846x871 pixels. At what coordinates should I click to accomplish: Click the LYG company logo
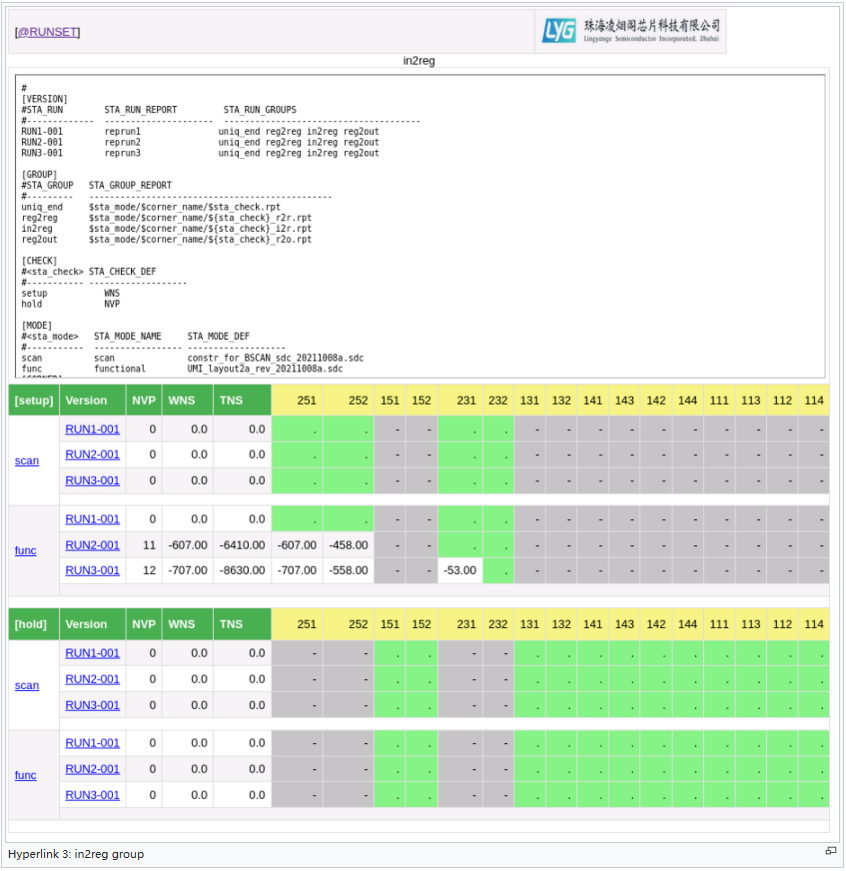630,30
